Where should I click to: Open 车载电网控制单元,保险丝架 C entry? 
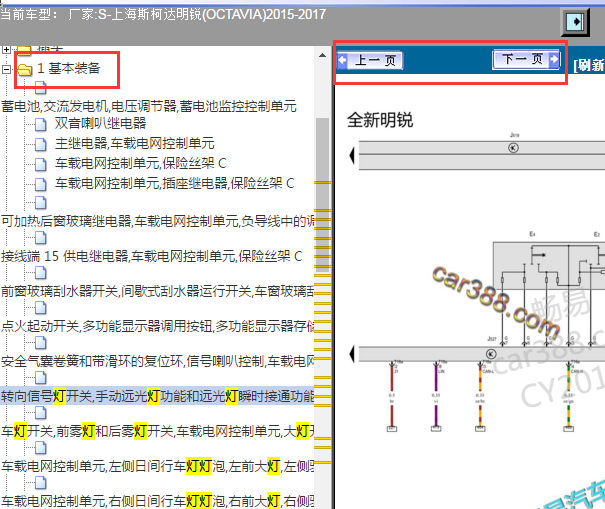(140, 163)
